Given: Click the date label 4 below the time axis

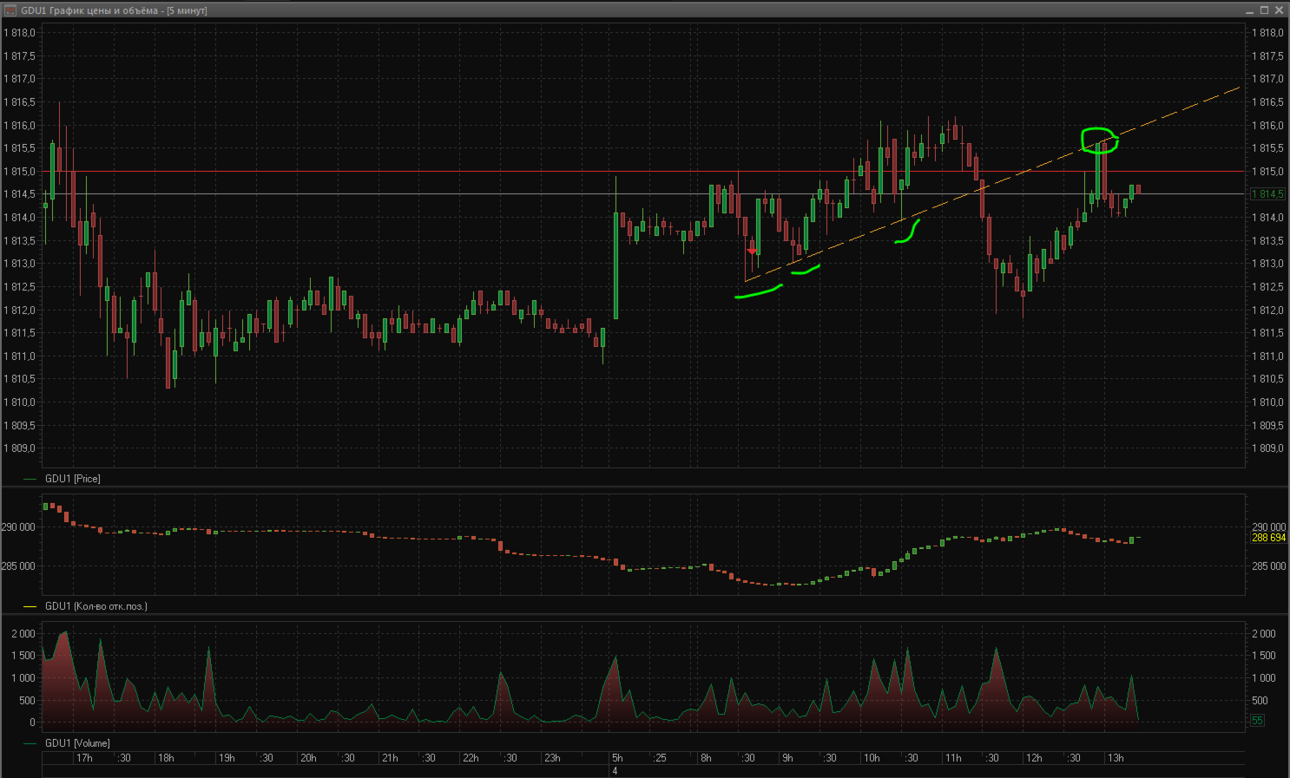Looking at the screenshot, I should [615, 771].
